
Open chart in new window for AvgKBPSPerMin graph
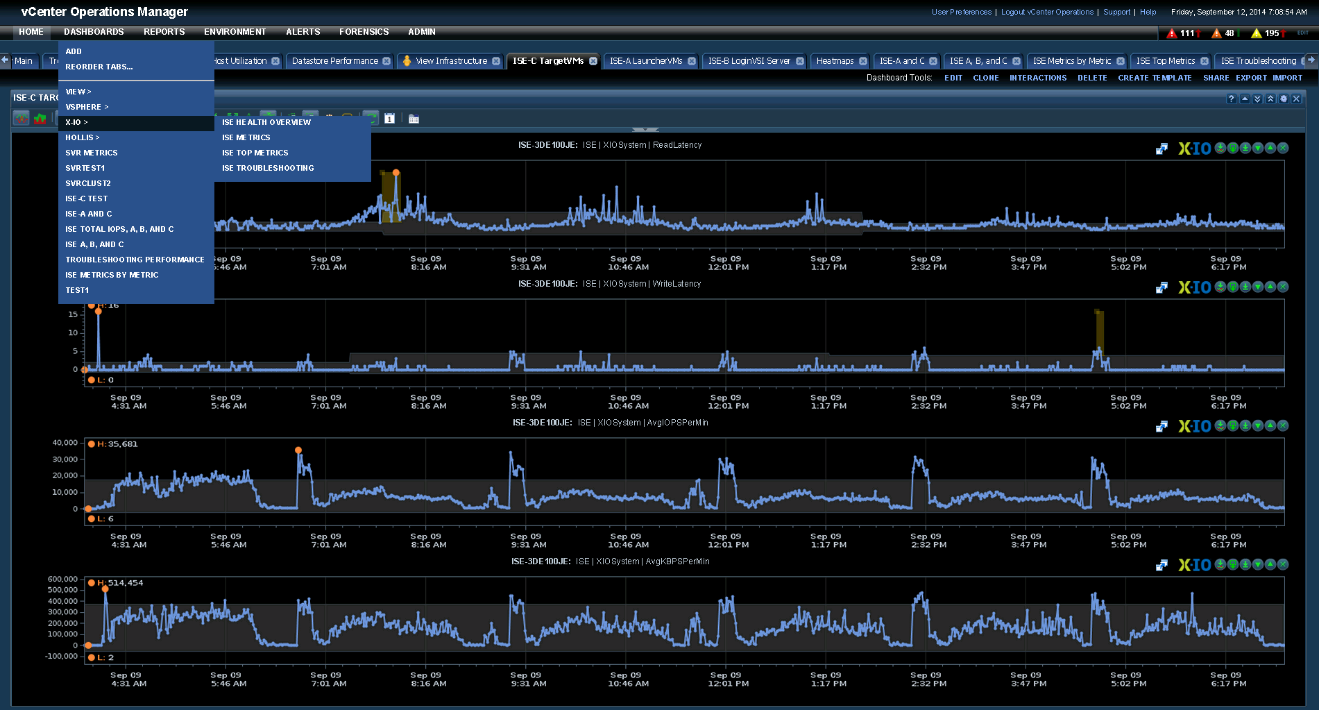point(1162,564)
